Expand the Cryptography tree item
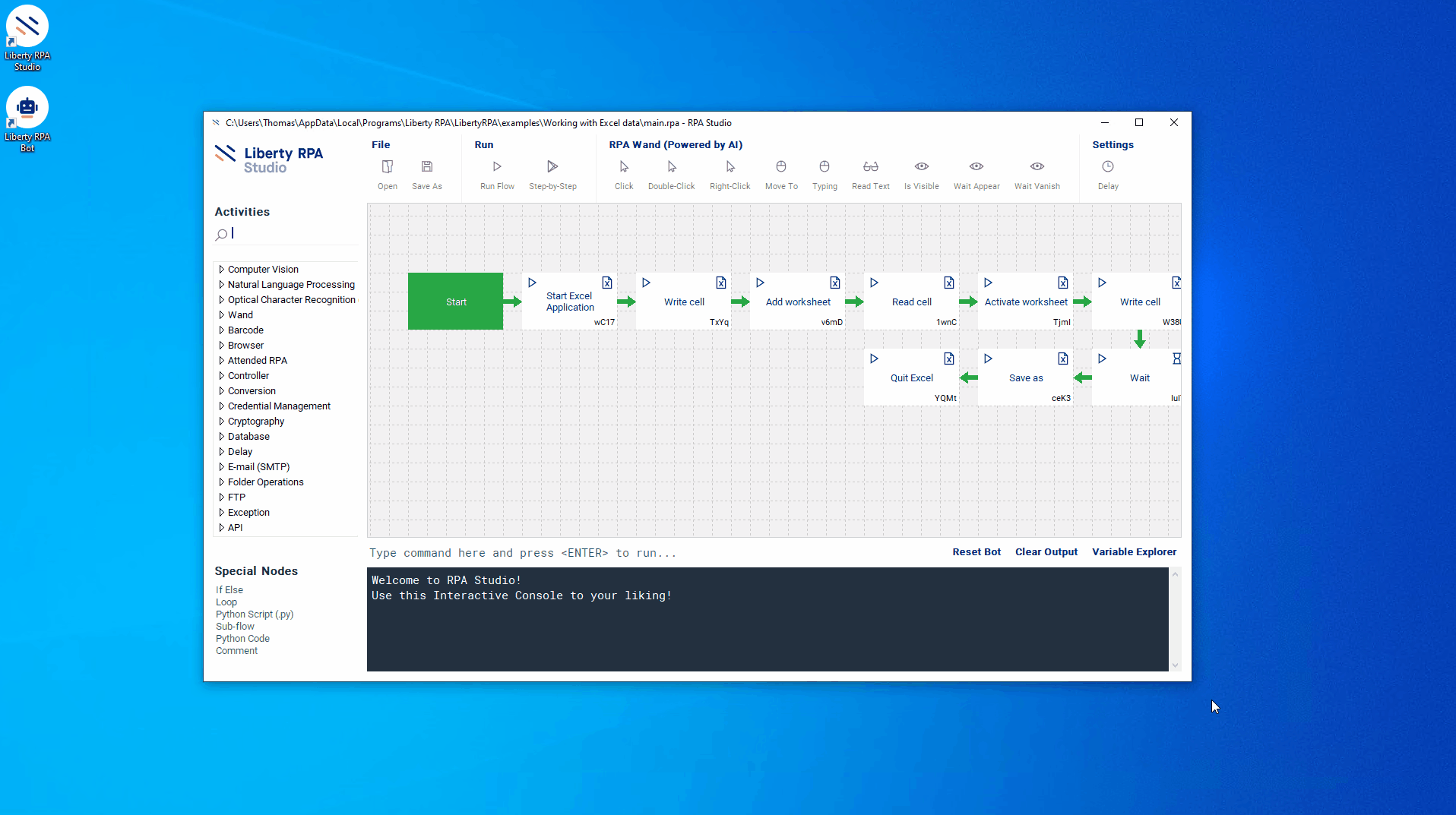This screenshot has width=1456, height=815. [x=221, y=422]
